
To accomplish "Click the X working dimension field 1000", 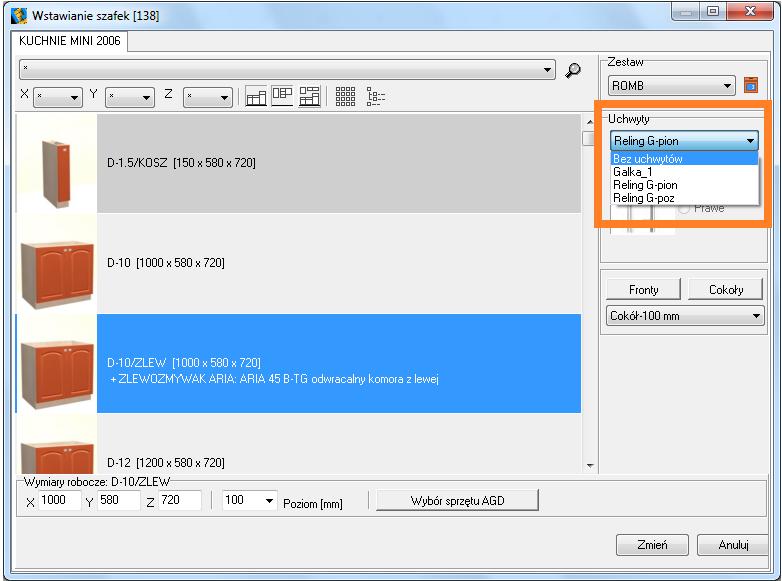I will pos(59,500).
